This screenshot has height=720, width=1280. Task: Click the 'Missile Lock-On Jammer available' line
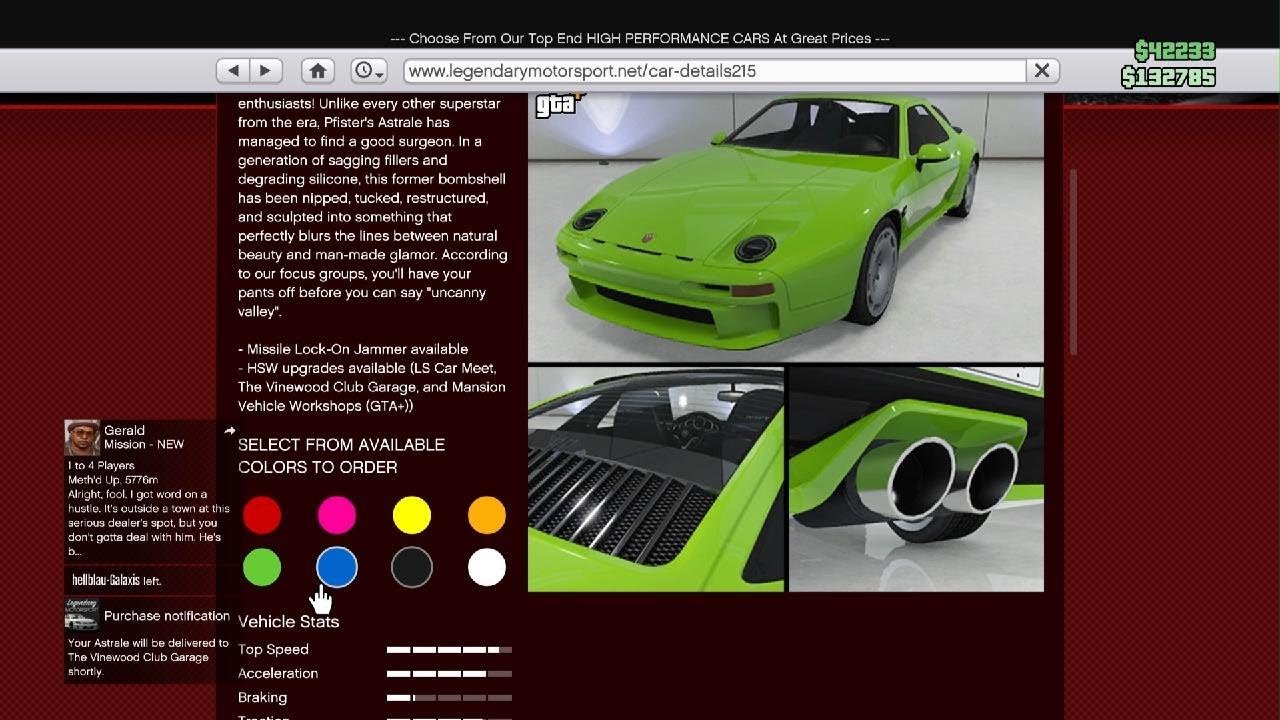pos(353,349)
